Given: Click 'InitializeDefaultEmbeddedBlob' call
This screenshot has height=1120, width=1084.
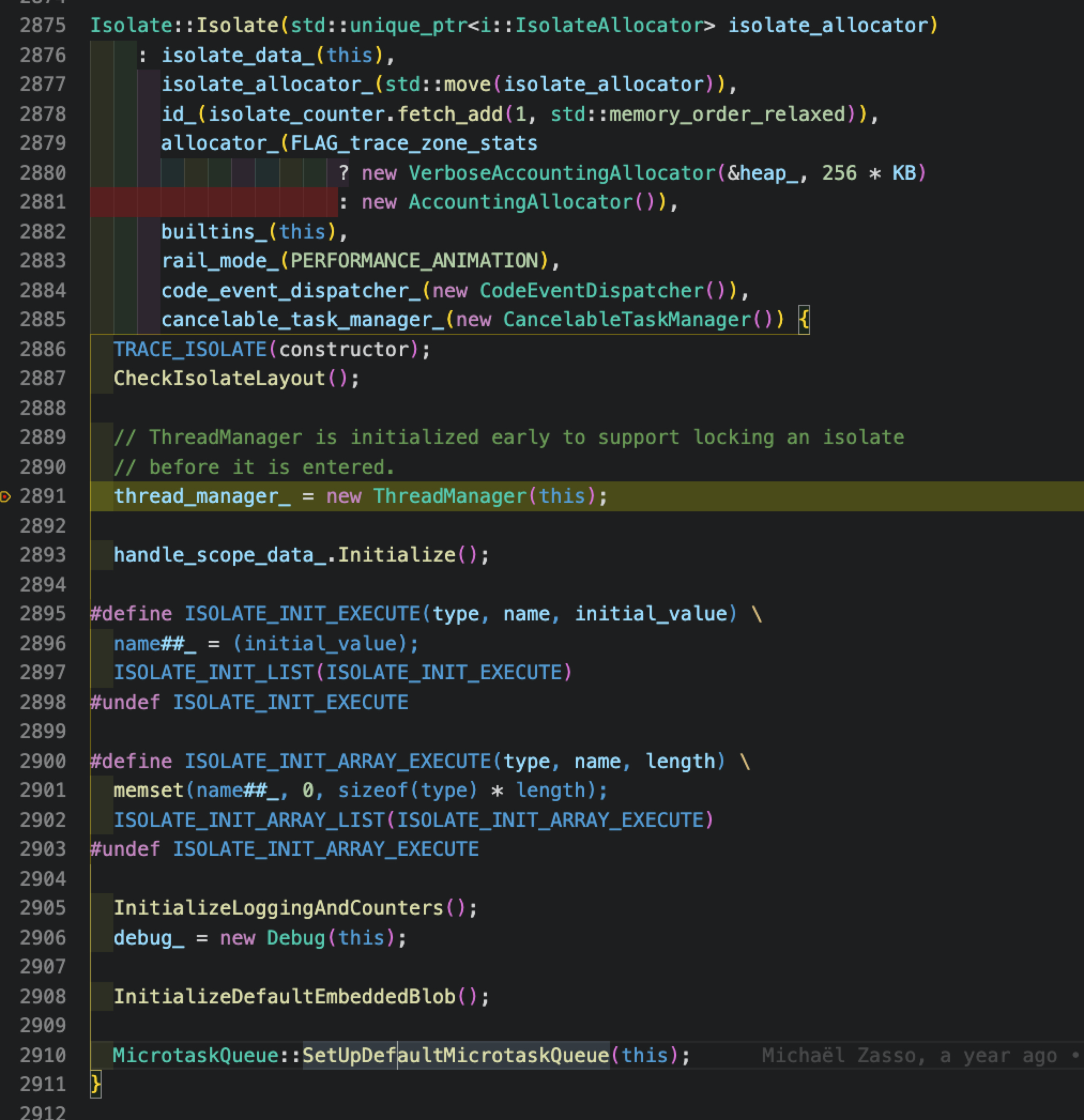Looking at the screenshot, I should pos(285,996).
